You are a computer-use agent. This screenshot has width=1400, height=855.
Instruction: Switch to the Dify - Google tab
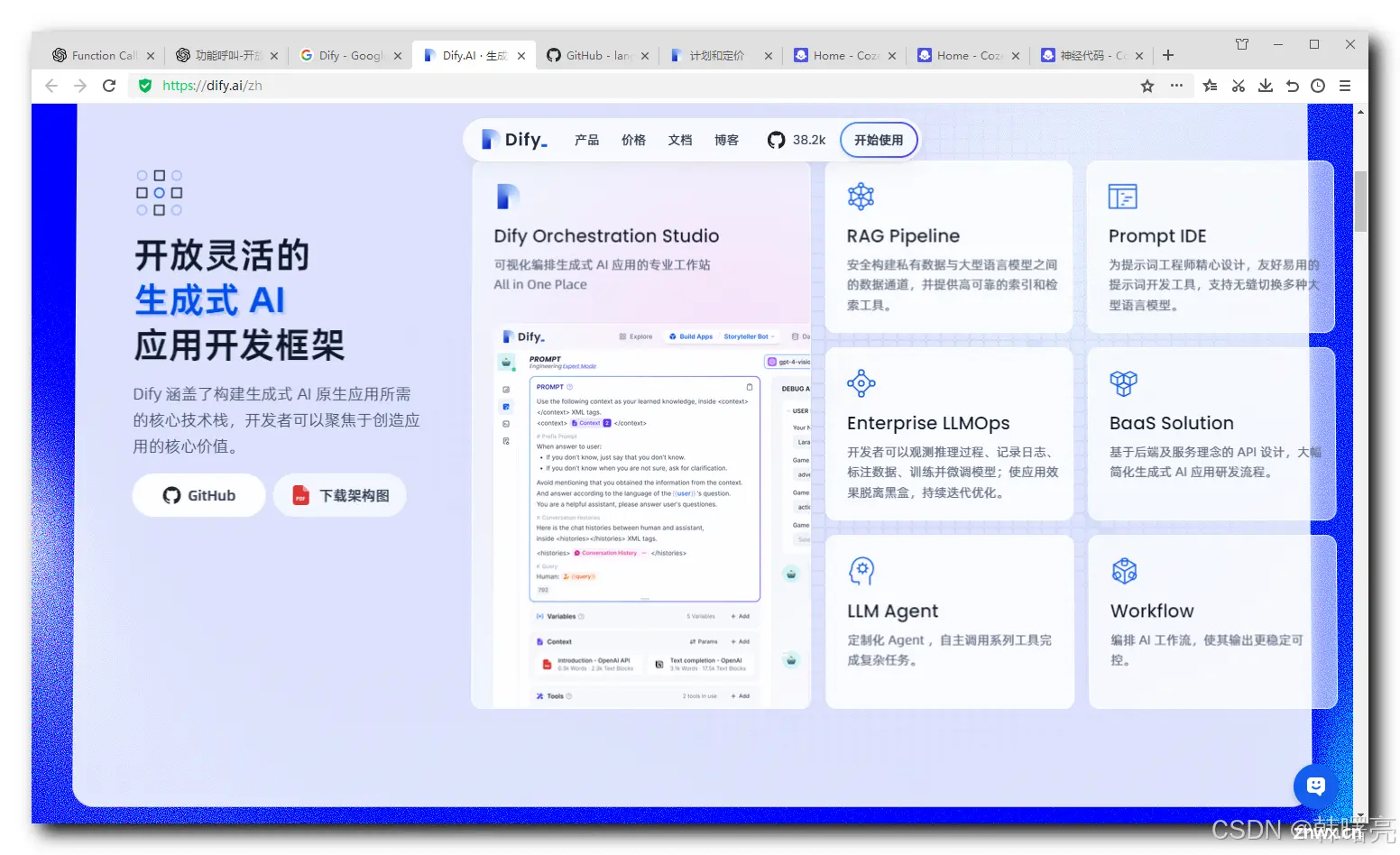point(350,55)
